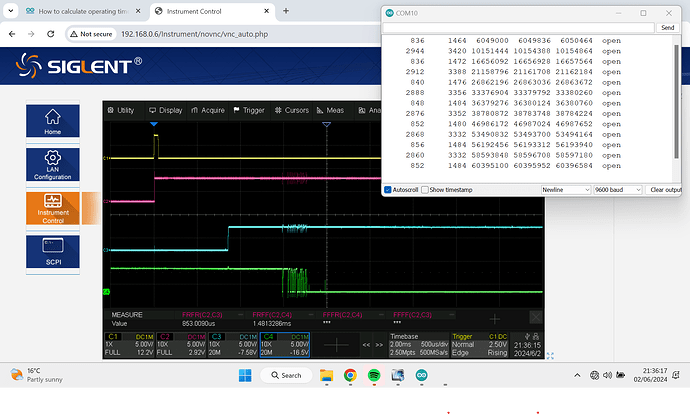690x414 pixels.
Task: Open the Trigger menu on the oscilloscope
Action: pyautogui.click(x=249, y=110)
